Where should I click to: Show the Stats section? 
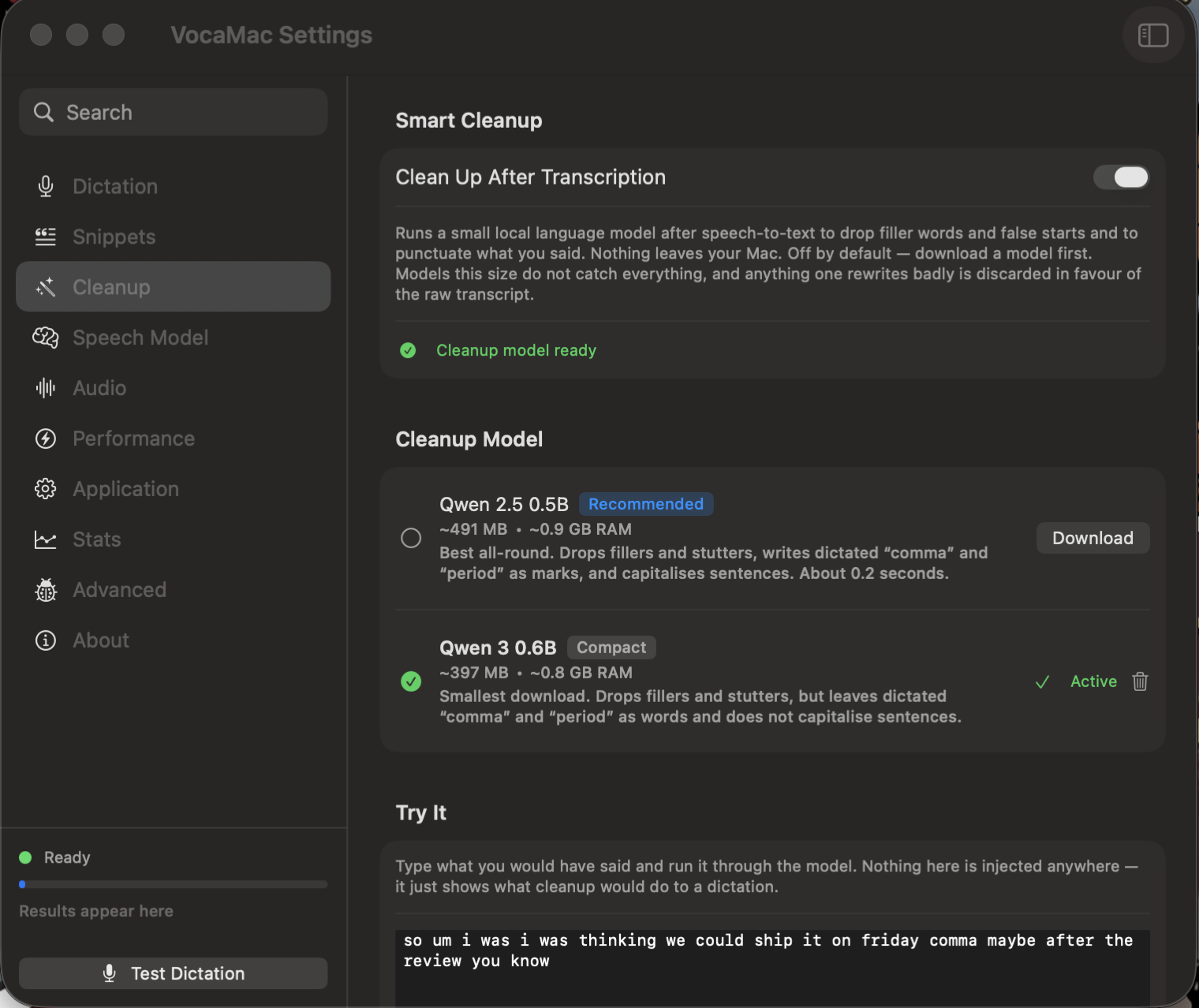(174, 539)
